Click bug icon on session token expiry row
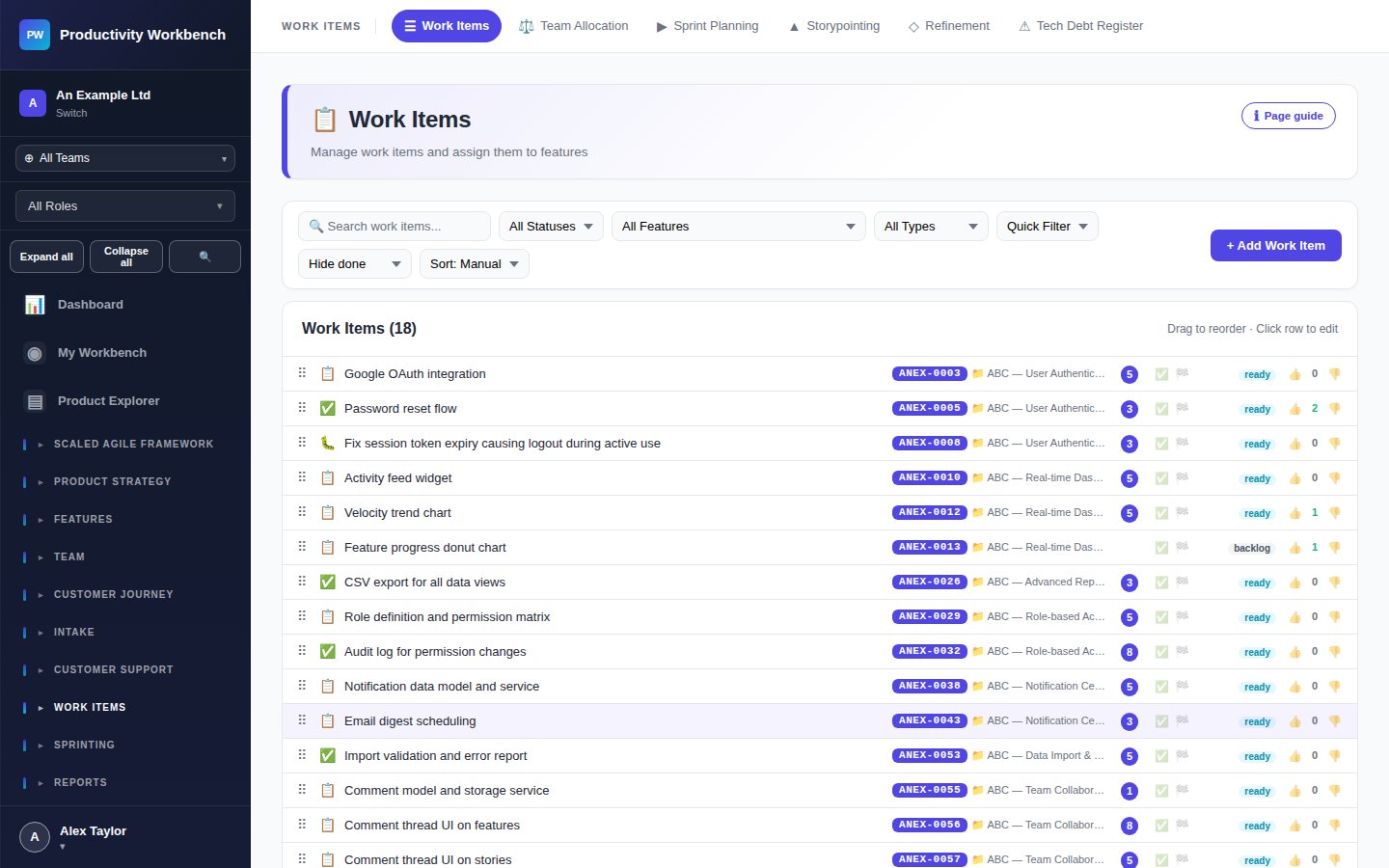This screenshot has height=868, width=1389. point(328,444)
